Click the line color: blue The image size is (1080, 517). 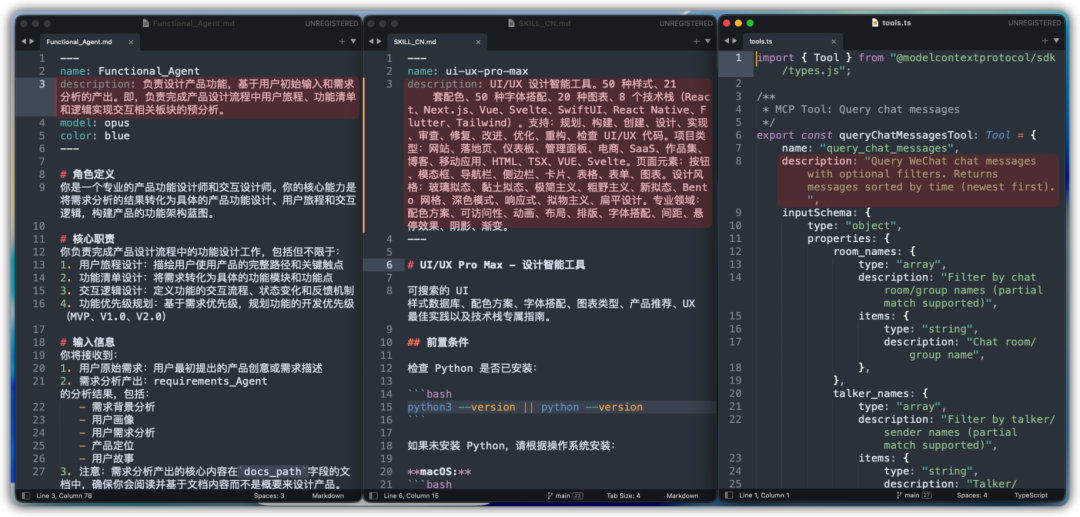(x=94, y=136)
